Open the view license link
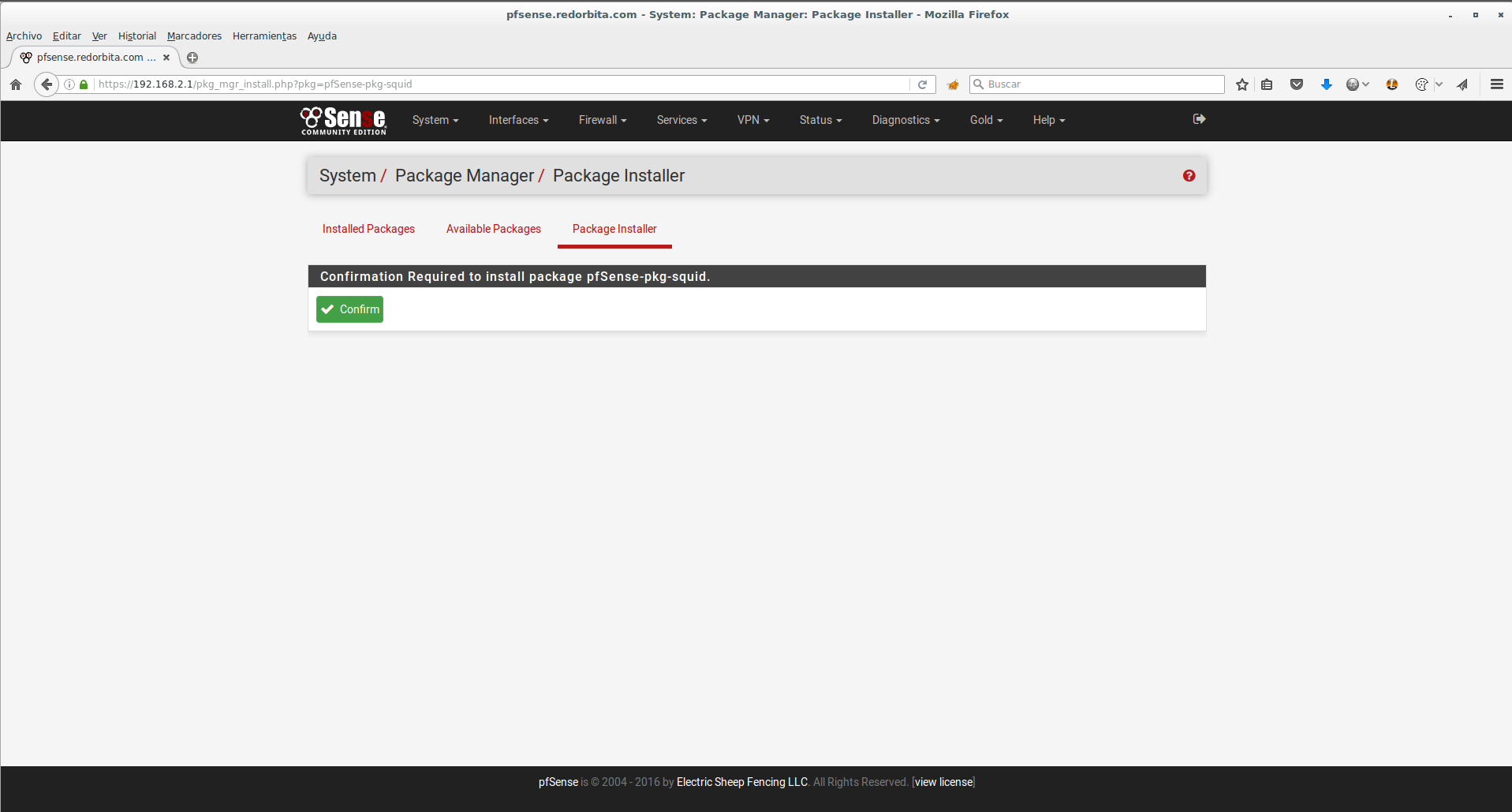The height and width of the screenshot is (812, 1512). (x=943, y=782)
